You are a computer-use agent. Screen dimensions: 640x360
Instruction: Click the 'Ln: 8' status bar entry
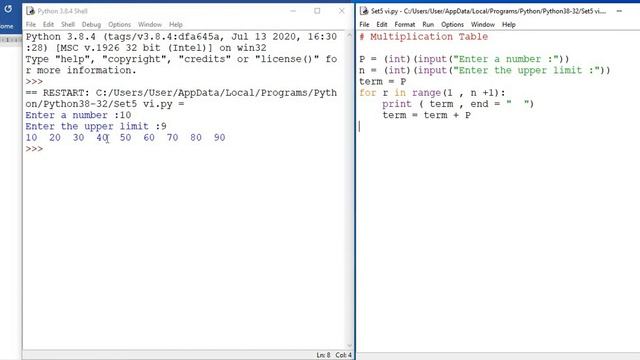tap(323, 355)
